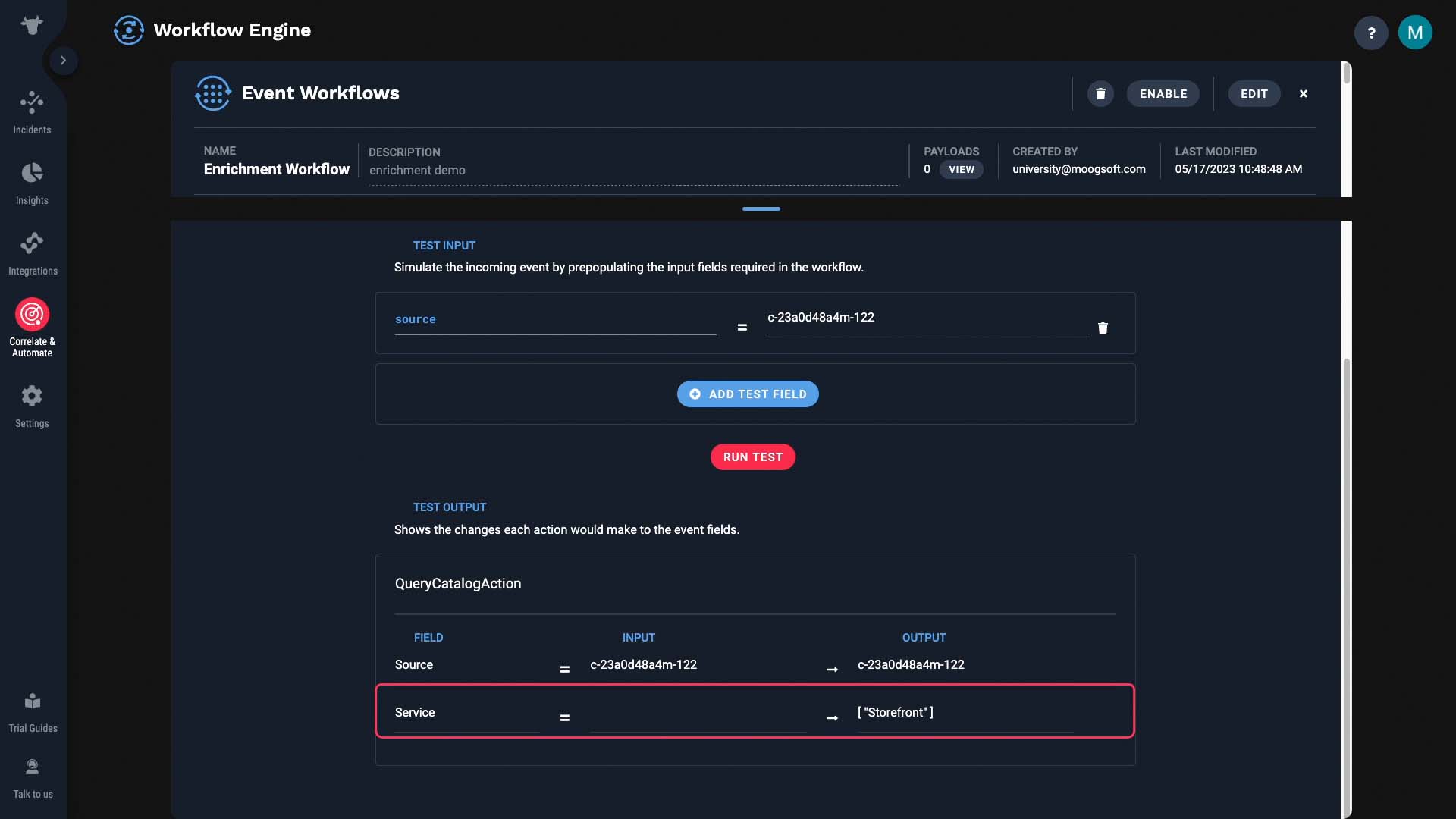The height and width of the screenshot is (819, 1456).
Task: Click the source value input field
Action: pos(927,318)
